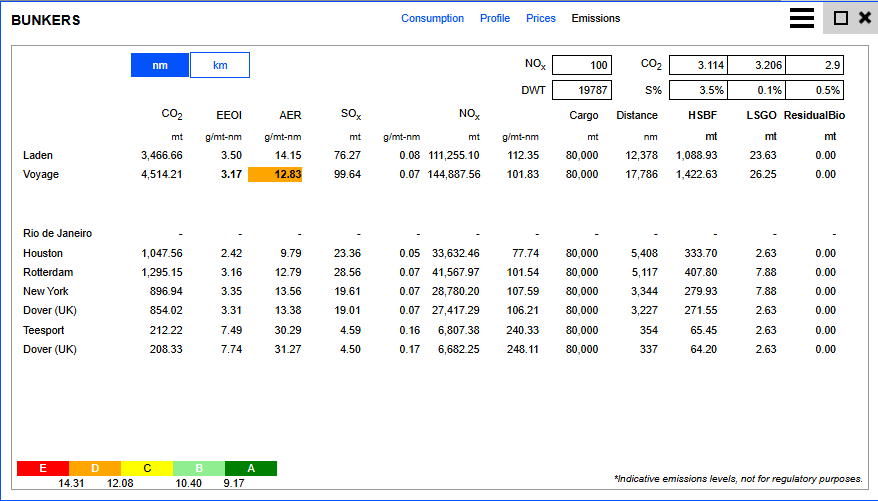878x501 pixels.
Task: Open the hamburger menu icon
Action: click(801, 18)
